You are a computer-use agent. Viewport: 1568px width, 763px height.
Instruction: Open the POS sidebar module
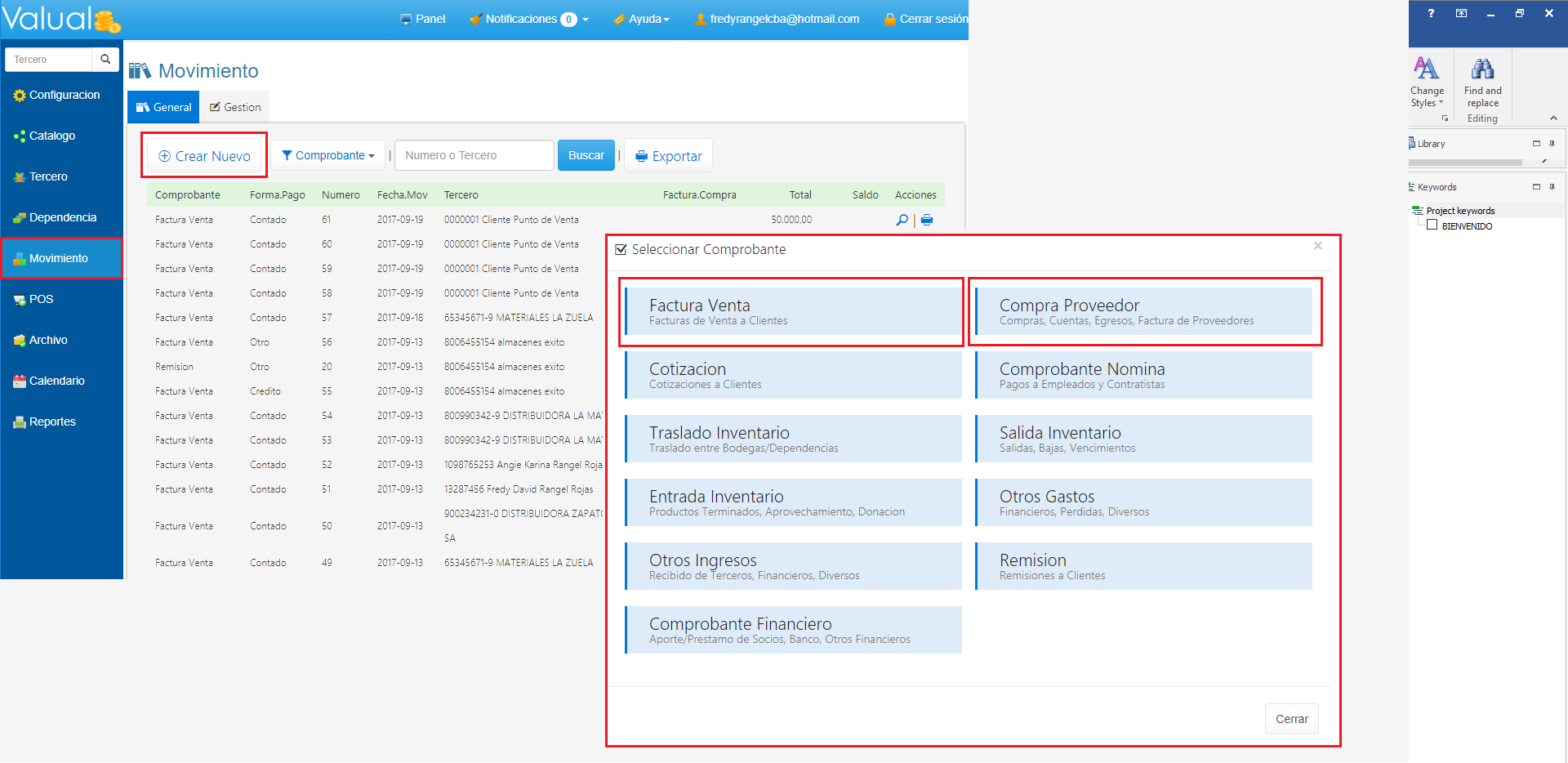click(x=41, y=299)
